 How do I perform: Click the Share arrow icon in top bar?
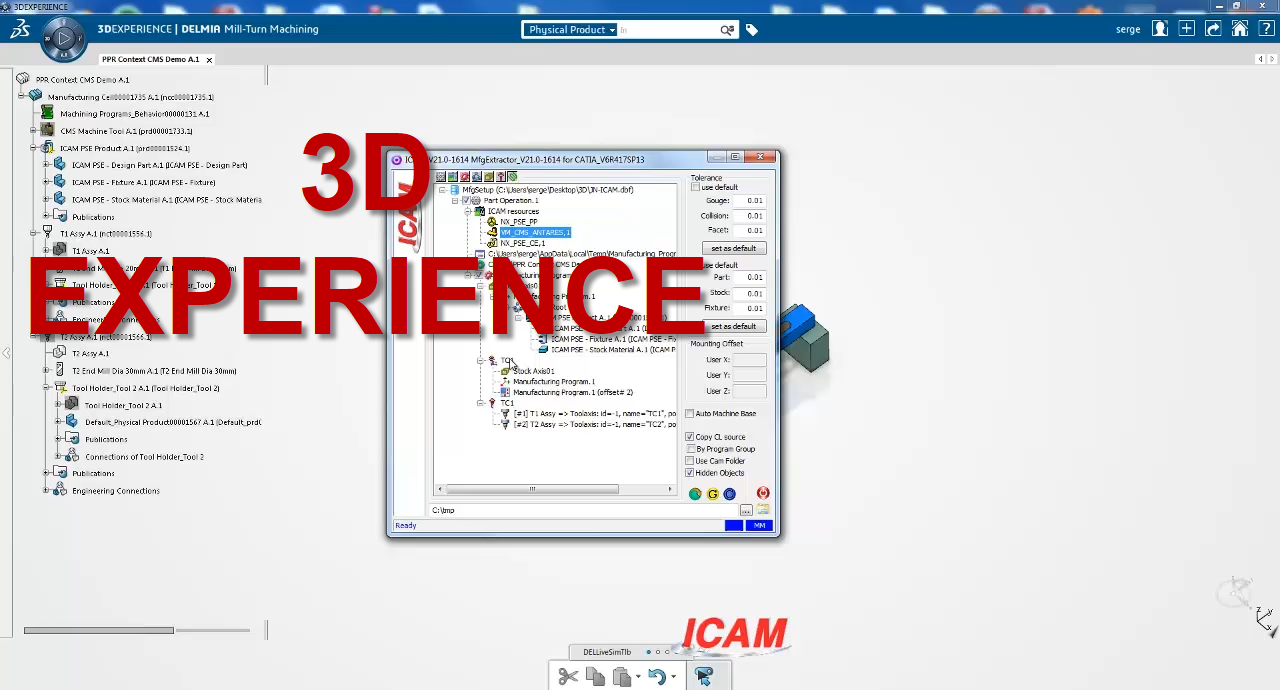(x=1213, y=29)
